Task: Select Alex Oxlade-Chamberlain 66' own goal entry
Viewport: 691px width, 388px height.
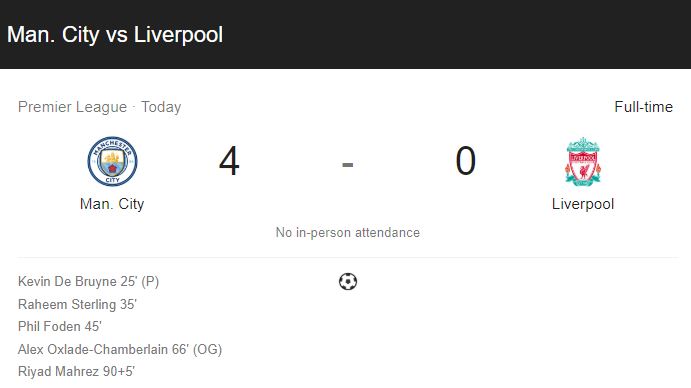Action: click(120, 349)
